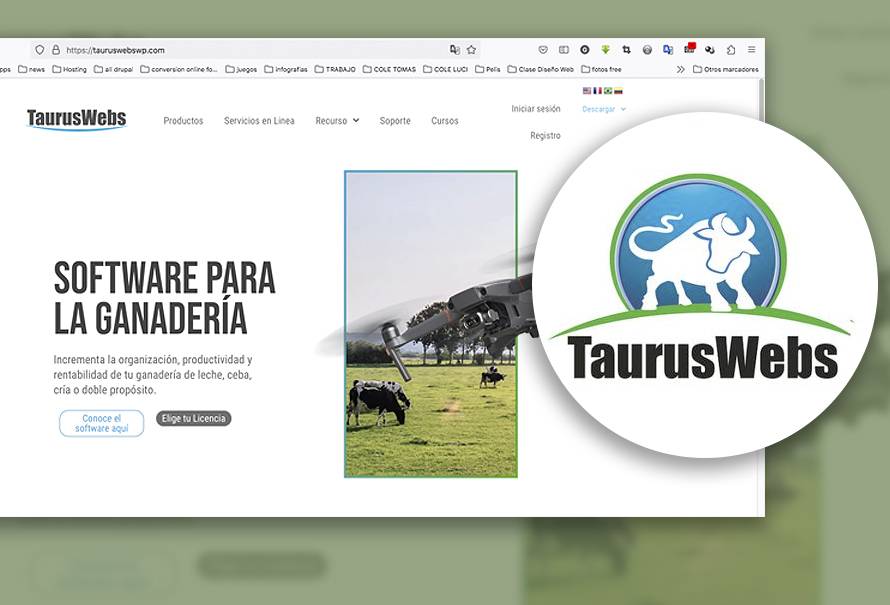Screen dimensions: 890x605
Task: Open the 'all drupal' bookmarks folder
Action: 114,69
